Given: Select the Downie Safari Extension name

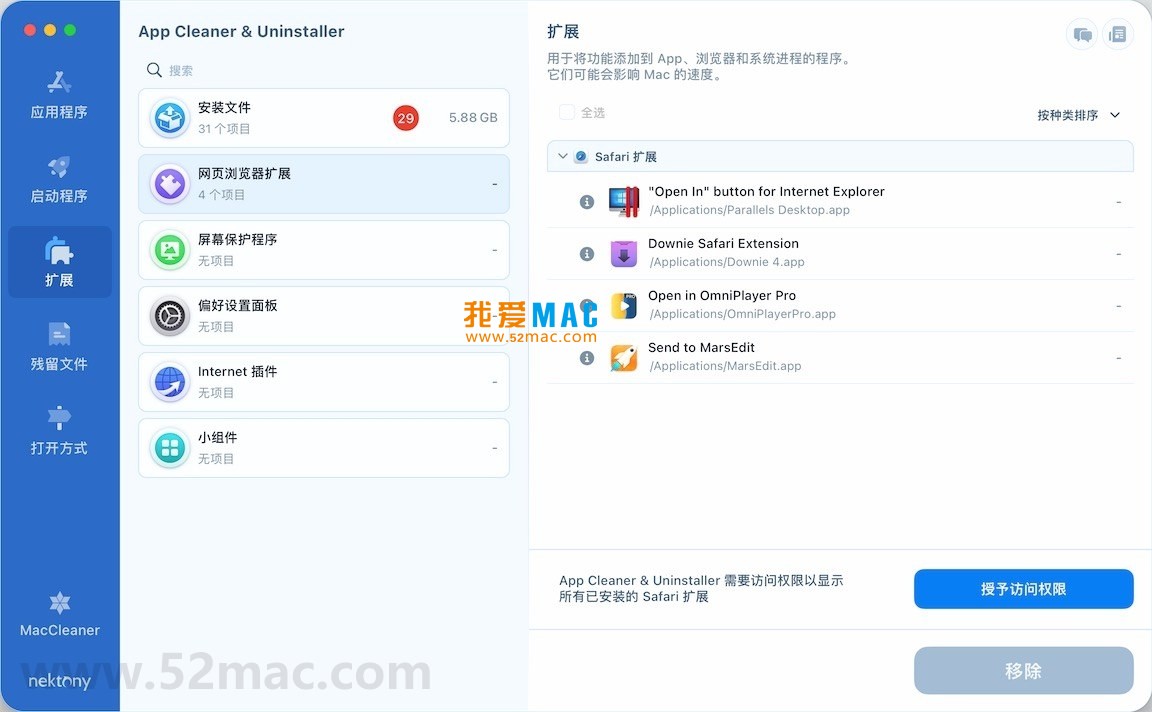Looking at the screenshot, I should (x=723, y=243).
